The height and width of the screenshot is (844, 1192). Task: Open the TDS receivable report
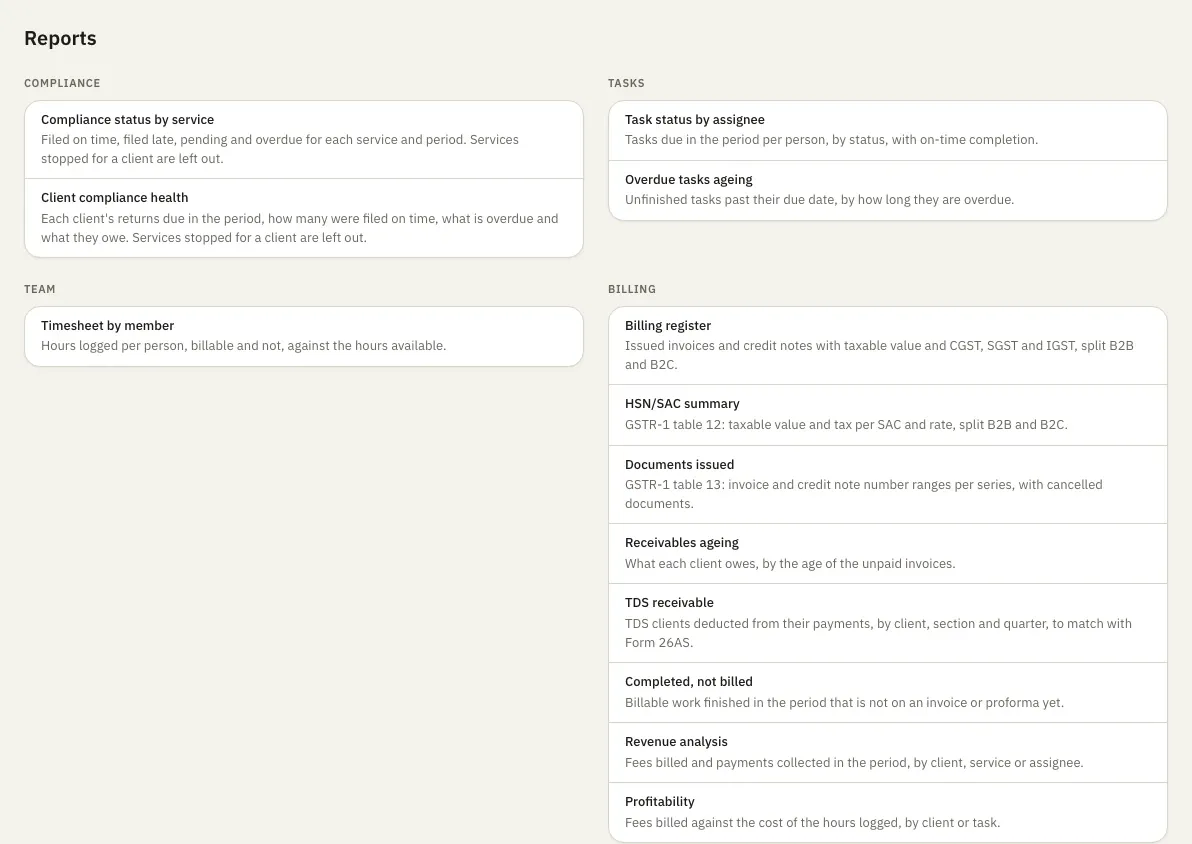887,623
